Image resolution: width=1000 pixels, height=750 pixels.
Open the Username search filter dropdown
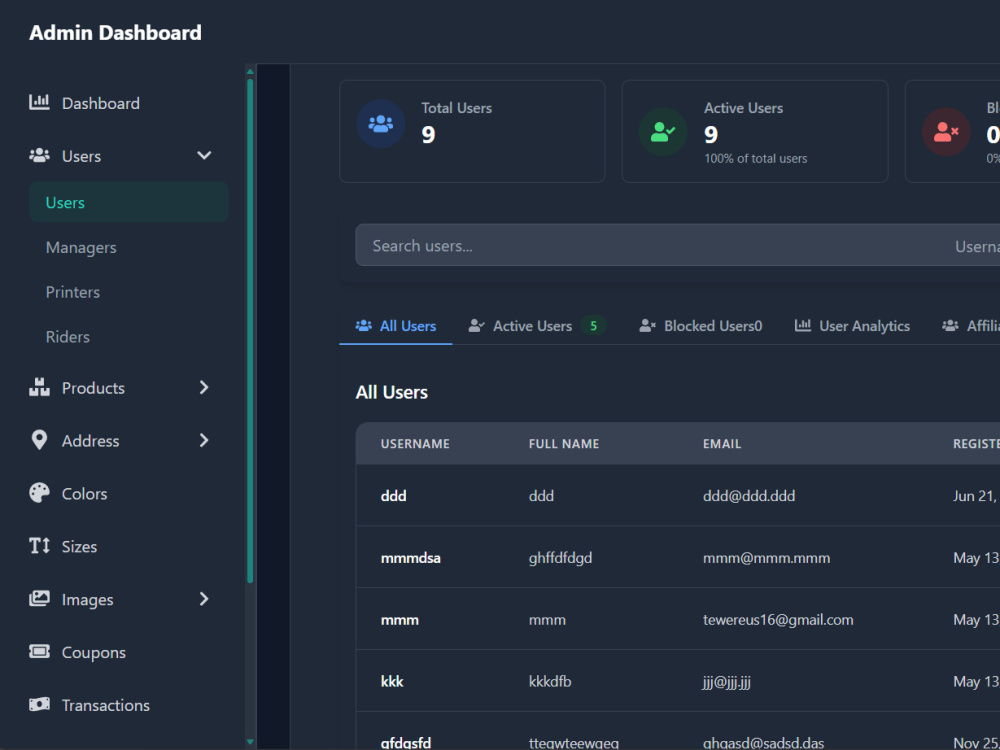977,246
